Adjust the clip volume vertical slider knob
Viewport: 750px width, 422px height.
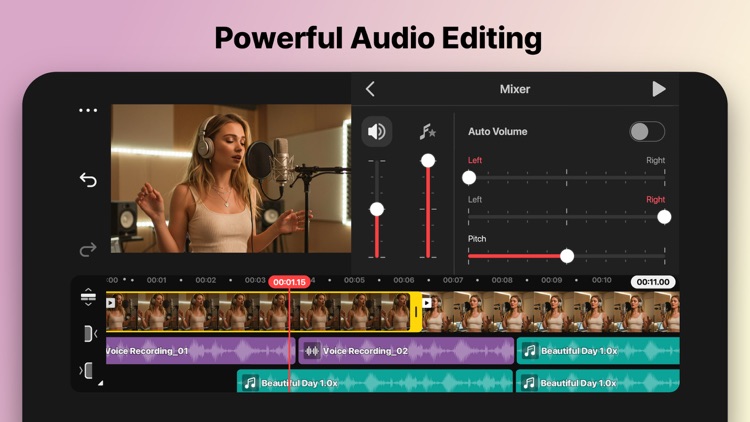tap(377, 209)
